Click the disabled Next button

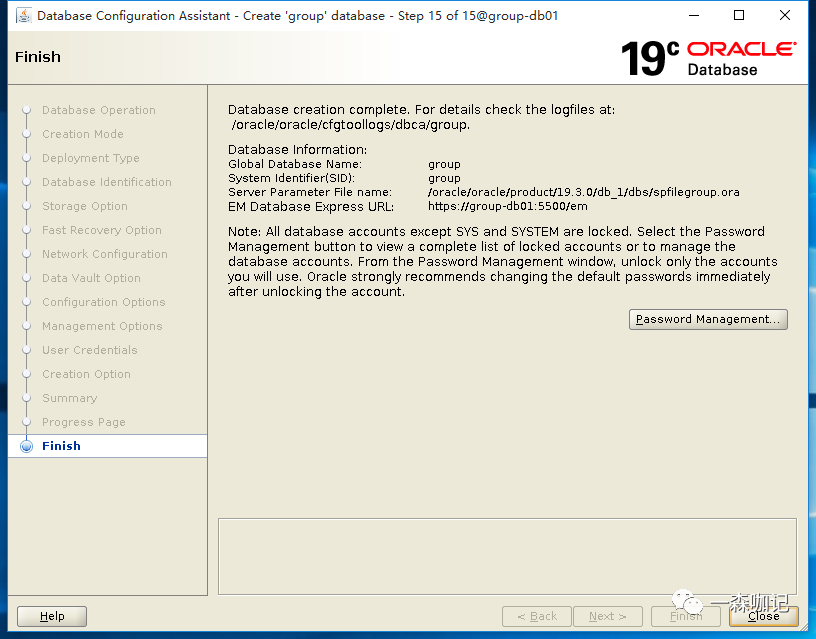click(x=607, y=616)
